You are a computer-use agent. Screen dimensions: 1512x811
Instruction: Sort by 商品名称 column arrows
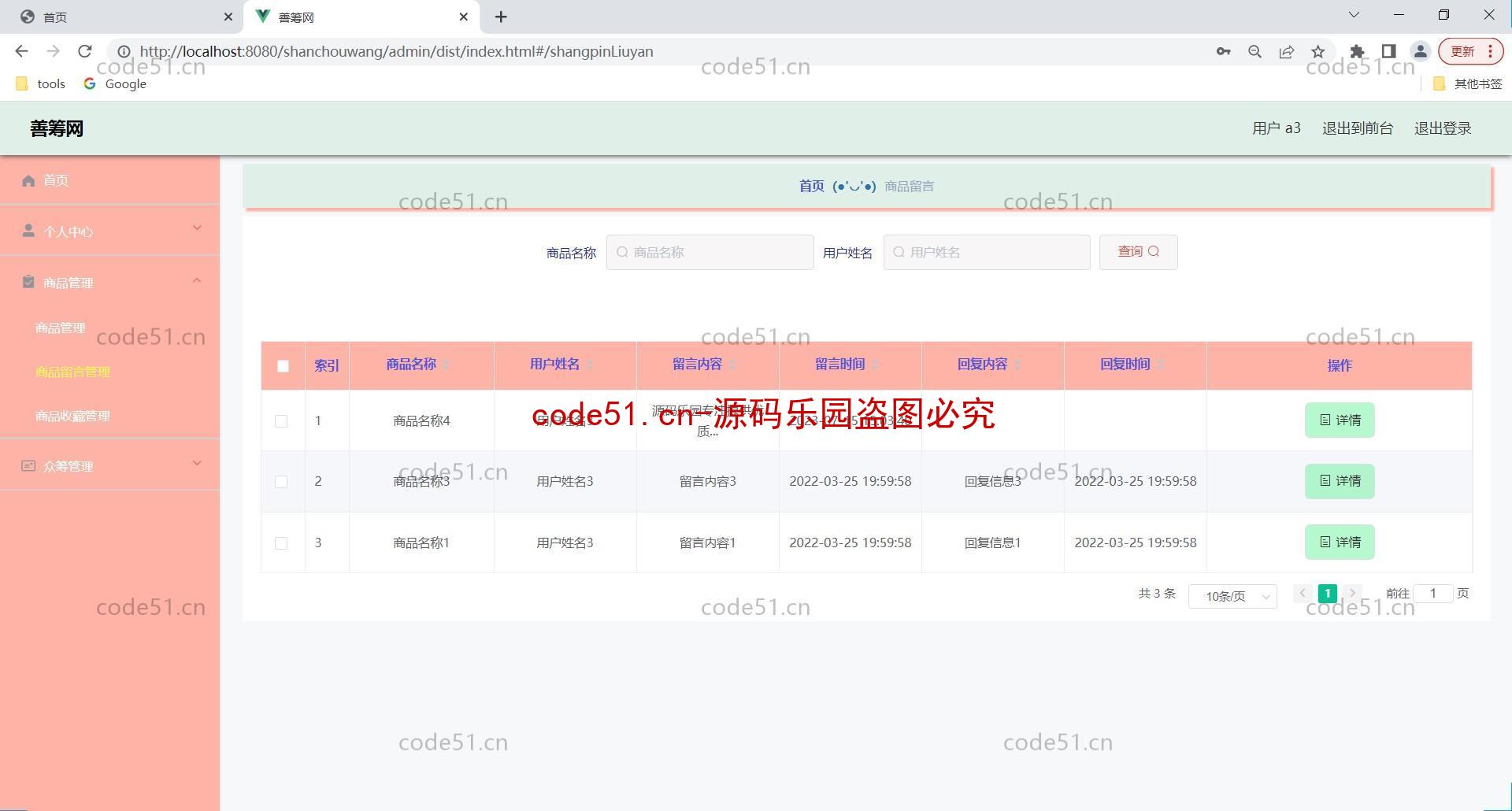click(x=446, y=365)
